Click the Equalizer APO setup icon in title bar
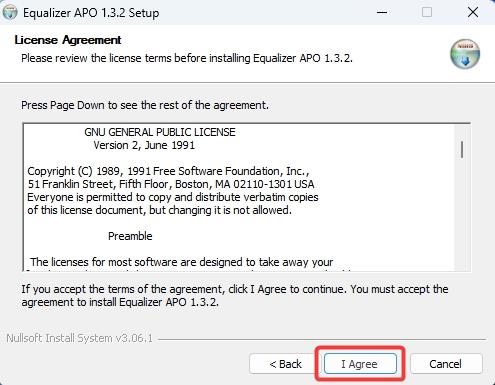 click(10, 13)
